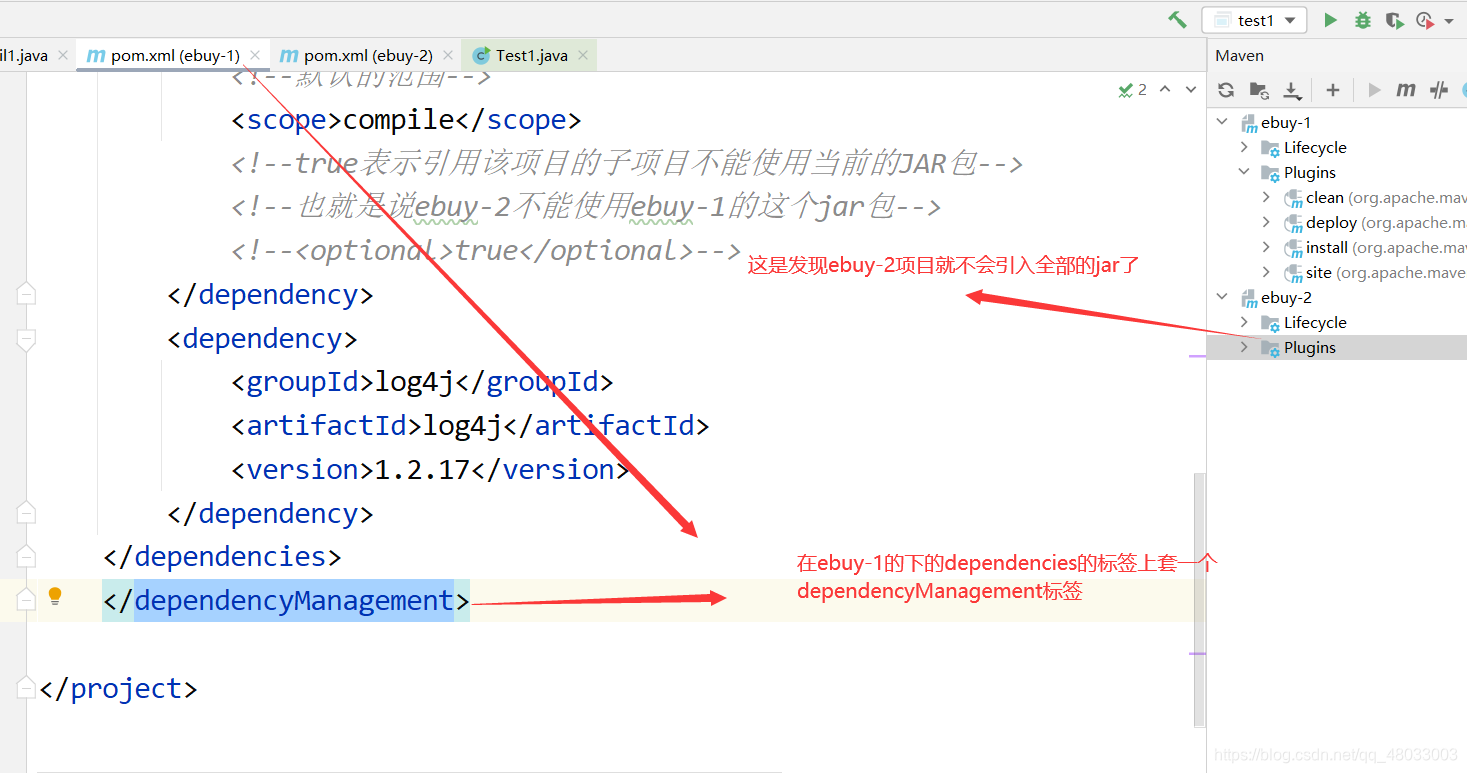This screenshot has height=773, width=1467.
Task: Go to next highlighted problem arrow
Action: click(1191, 90)
